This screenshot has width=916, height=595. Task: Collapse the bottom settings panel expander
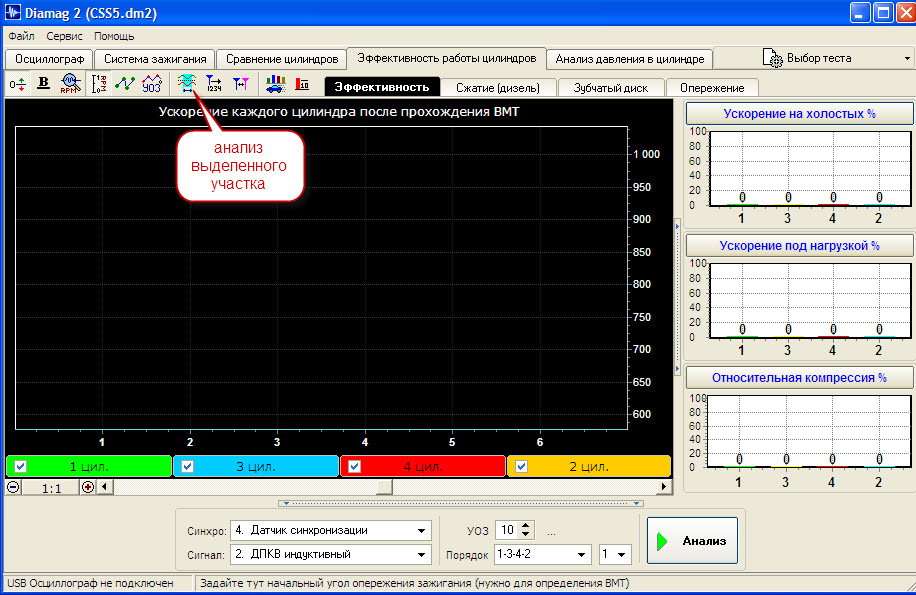[461, 503]
